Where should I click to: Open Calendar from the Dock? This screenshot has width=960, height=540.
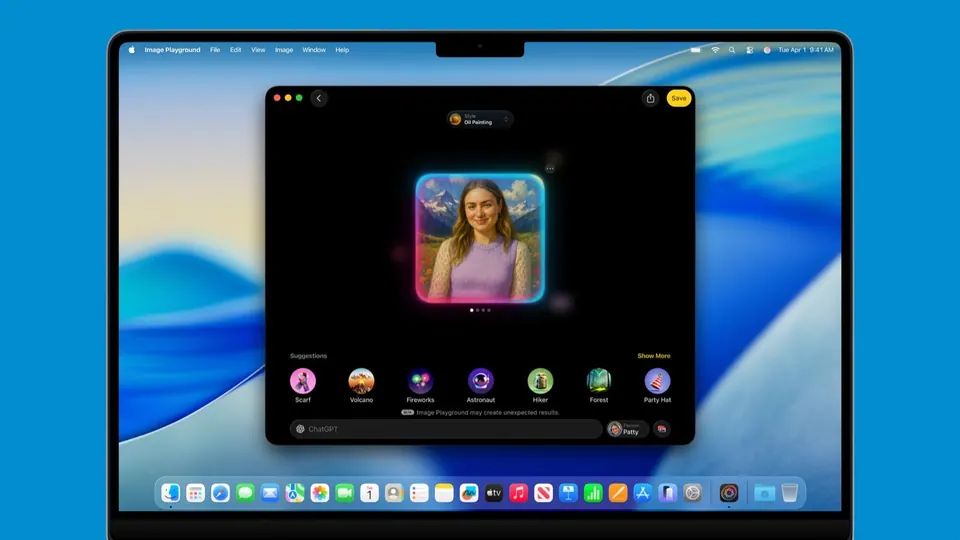[369, 493]
